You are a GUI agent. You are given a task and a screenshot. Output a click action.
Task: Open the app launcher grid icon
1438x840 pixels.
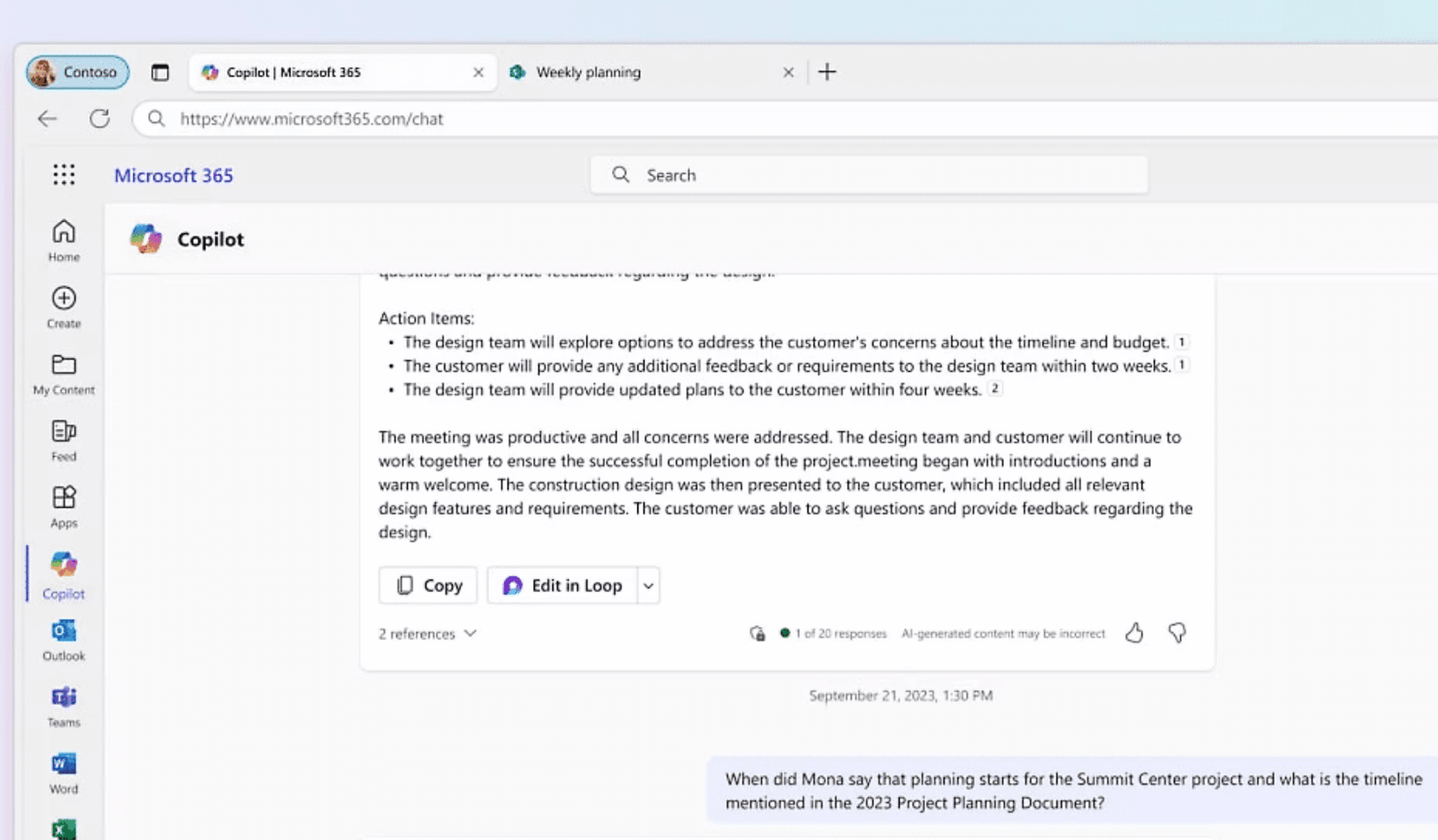coord(64,175)
